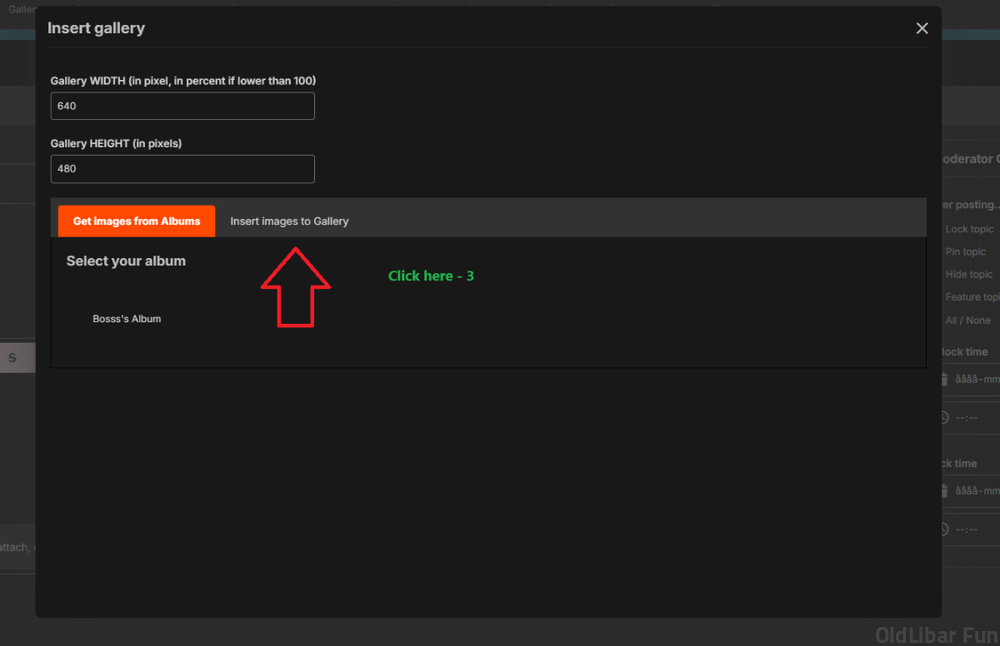
Task: Toggle the Lock topic option
Action: 969,229
